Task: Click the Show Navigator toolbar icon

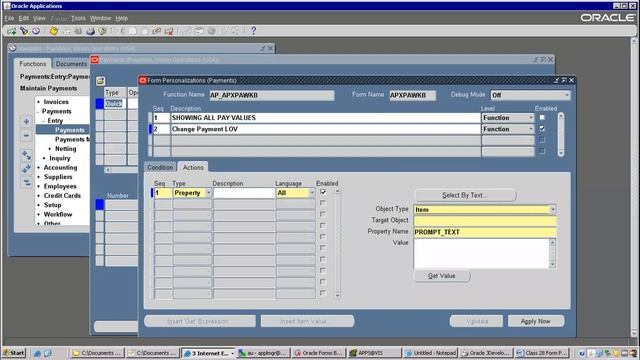Action: pyautogui.click(x=36, y=31)
